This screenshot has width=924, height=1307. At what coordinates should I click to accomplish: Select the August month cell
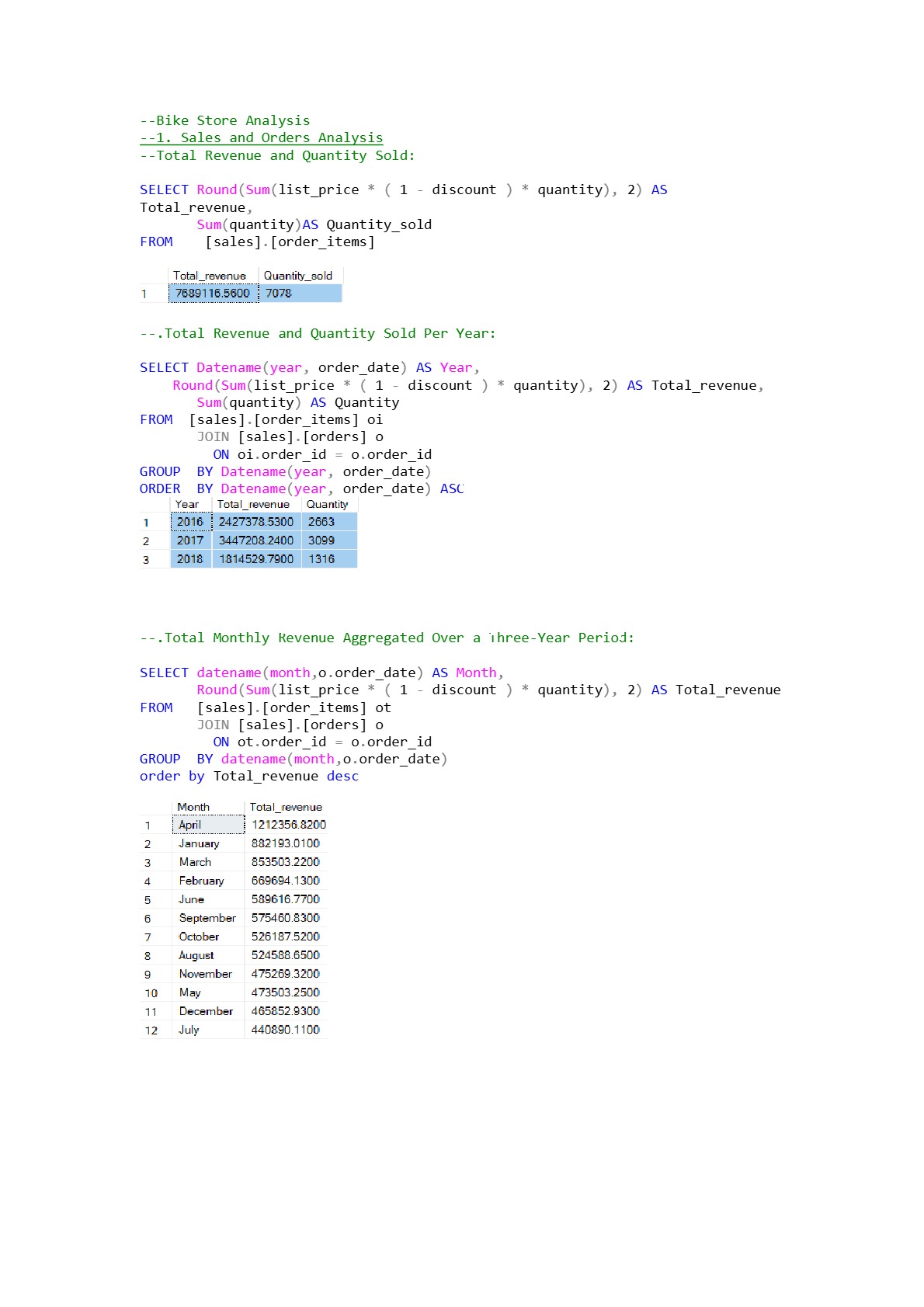(208, 955)
